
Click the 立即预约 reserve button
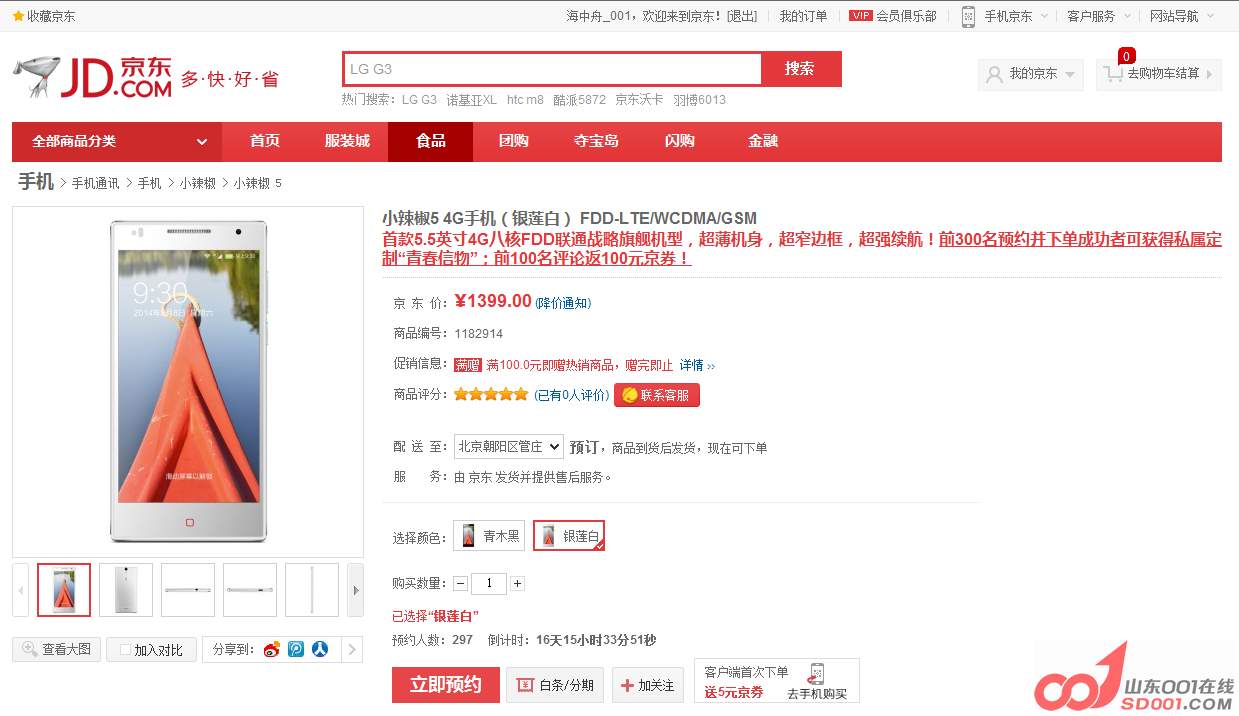click(x=445, y=685)
